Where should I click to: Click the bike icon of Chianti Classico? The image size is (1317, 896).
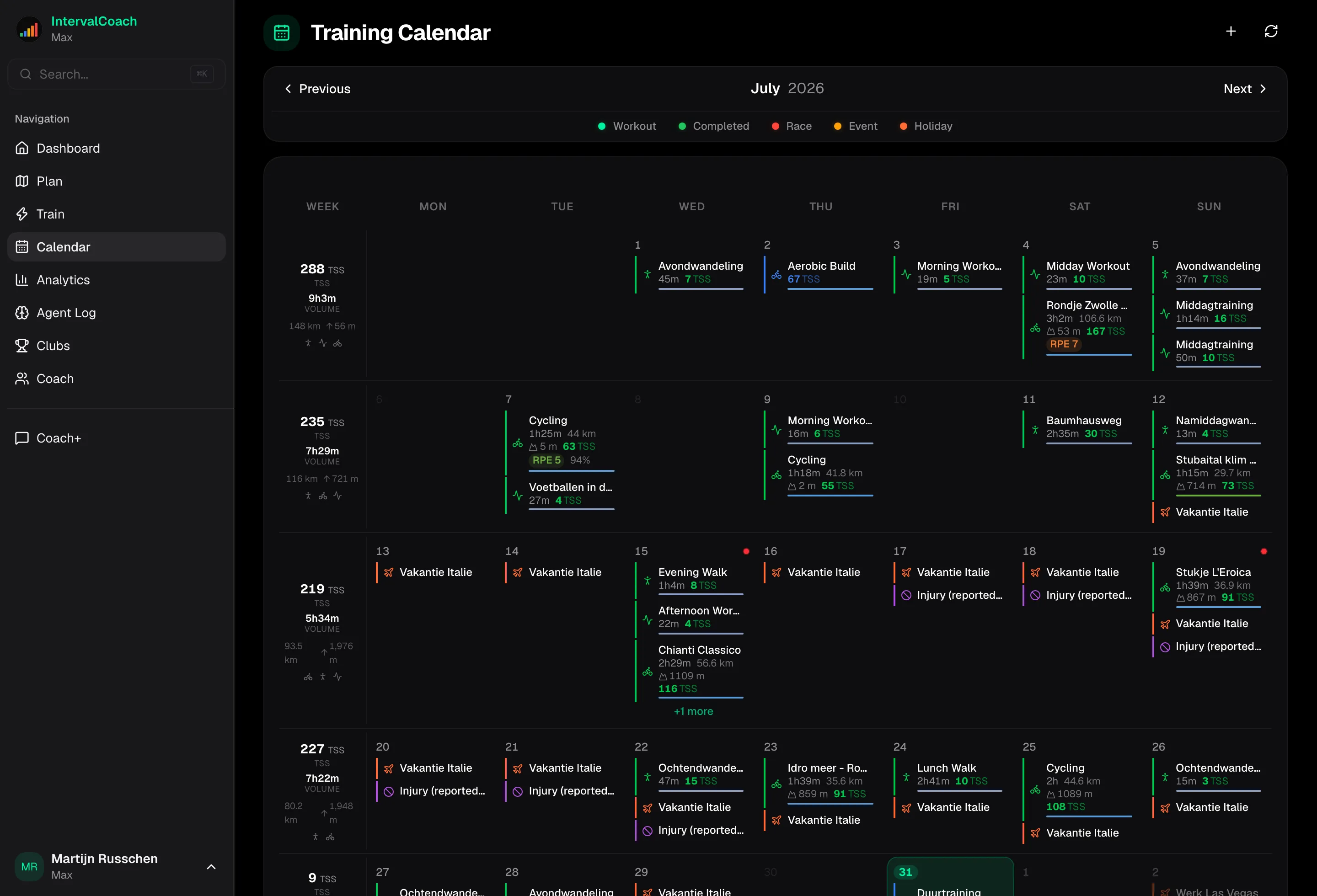coord(647,672)
